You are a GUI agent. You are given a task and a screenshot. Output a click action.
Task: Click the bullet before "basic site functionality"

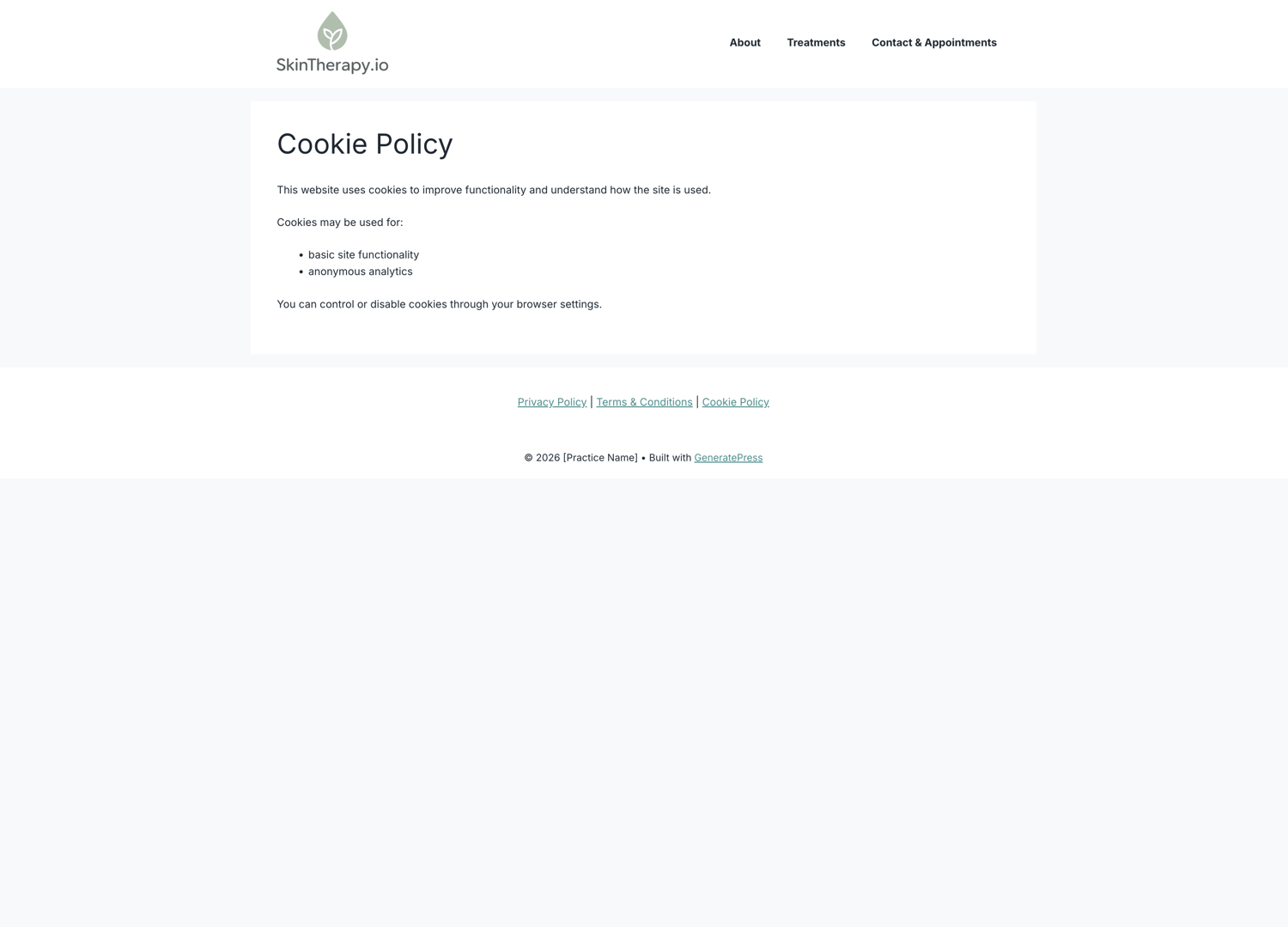pyautogui.click(x=301, y=255)
